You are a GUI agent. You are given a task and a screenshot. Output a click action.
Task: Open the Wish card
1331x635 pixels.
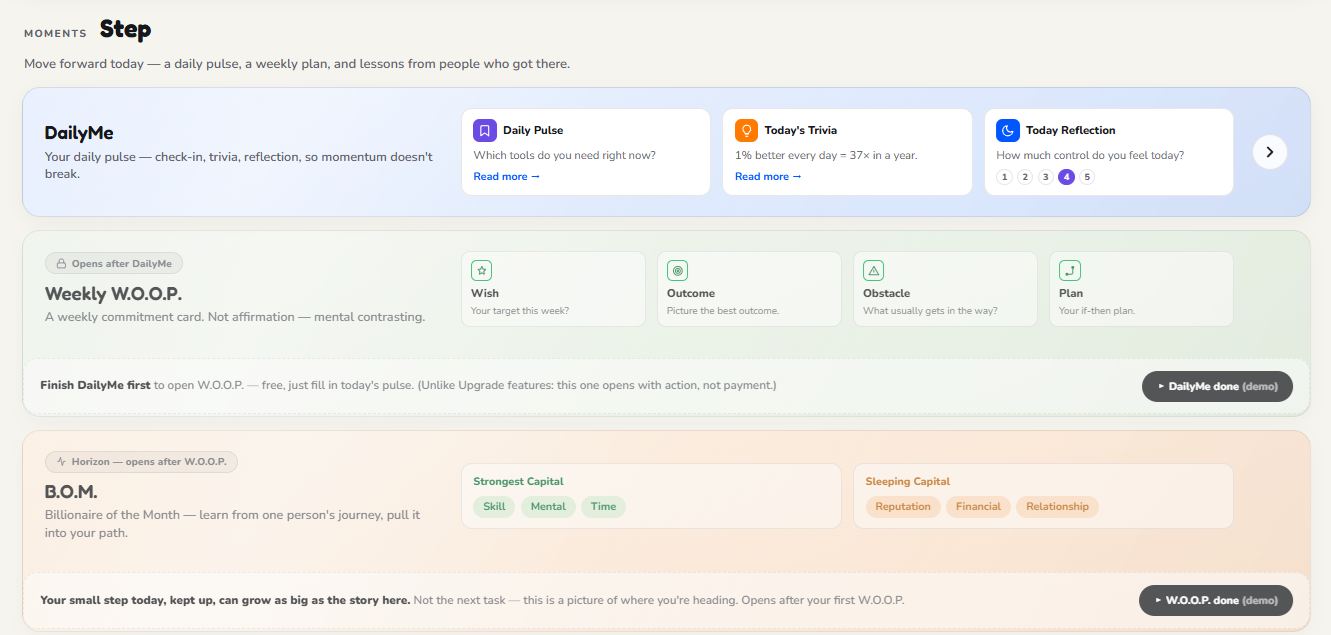(553, 289)
